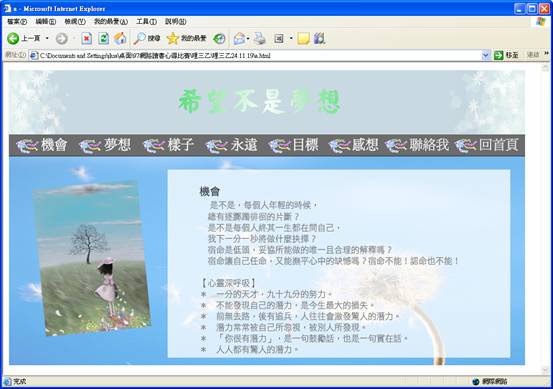
Task: Open Mail toolbar icon
Action: 239,38
